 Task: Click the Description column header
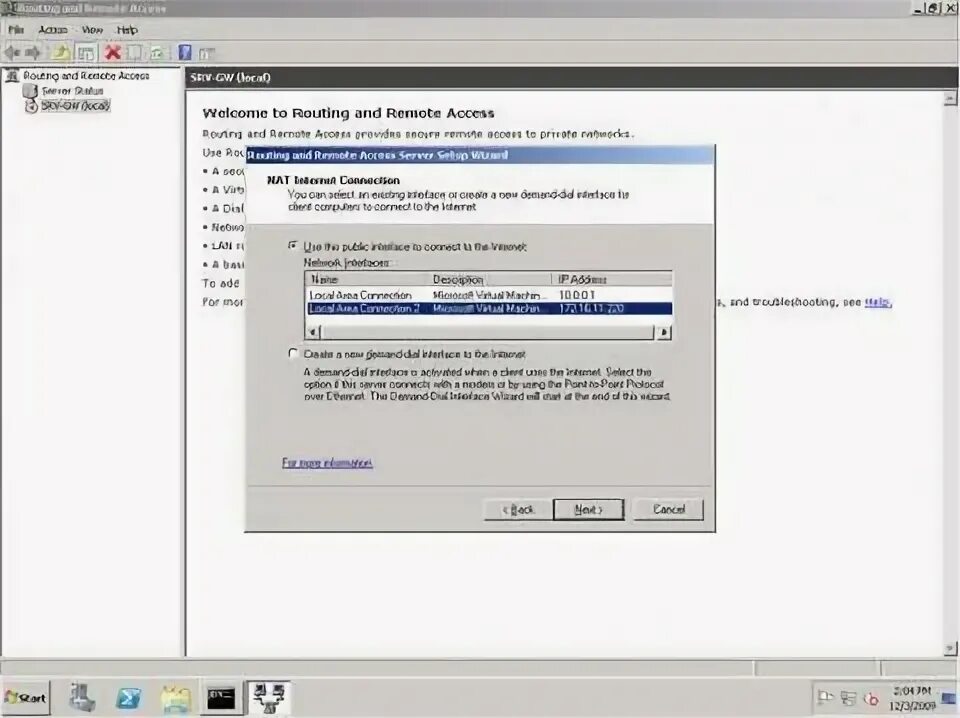490,279
